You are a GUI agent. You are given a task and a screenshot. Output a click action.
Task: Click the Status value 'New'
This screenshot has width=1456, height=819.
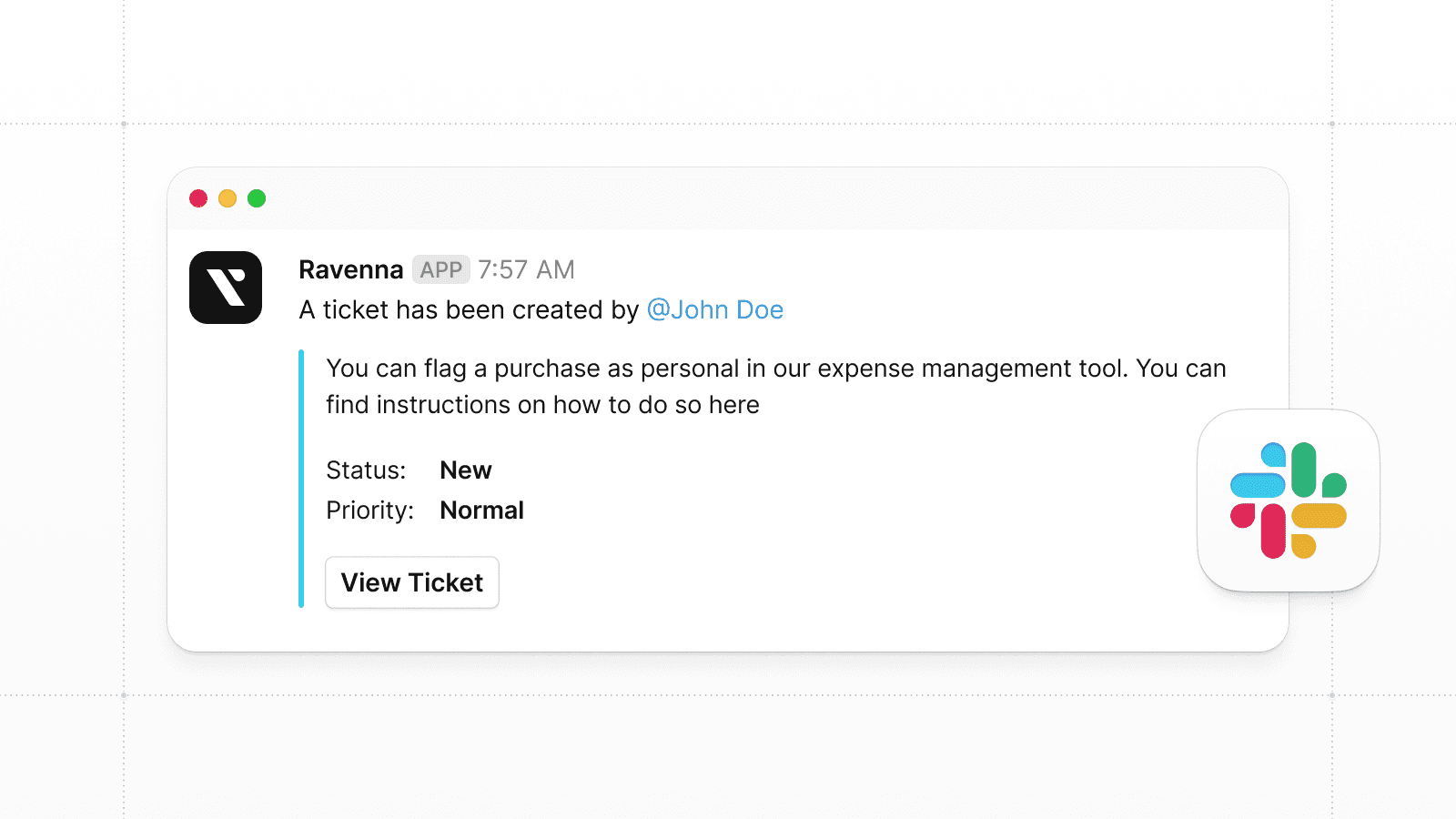pos(466,470)
